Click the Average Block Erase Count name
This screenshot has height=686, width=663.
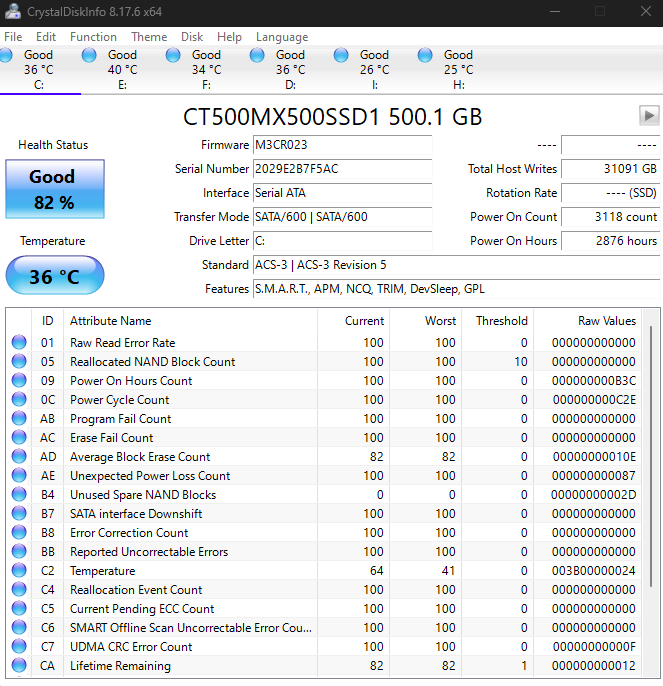coord(140,457)
